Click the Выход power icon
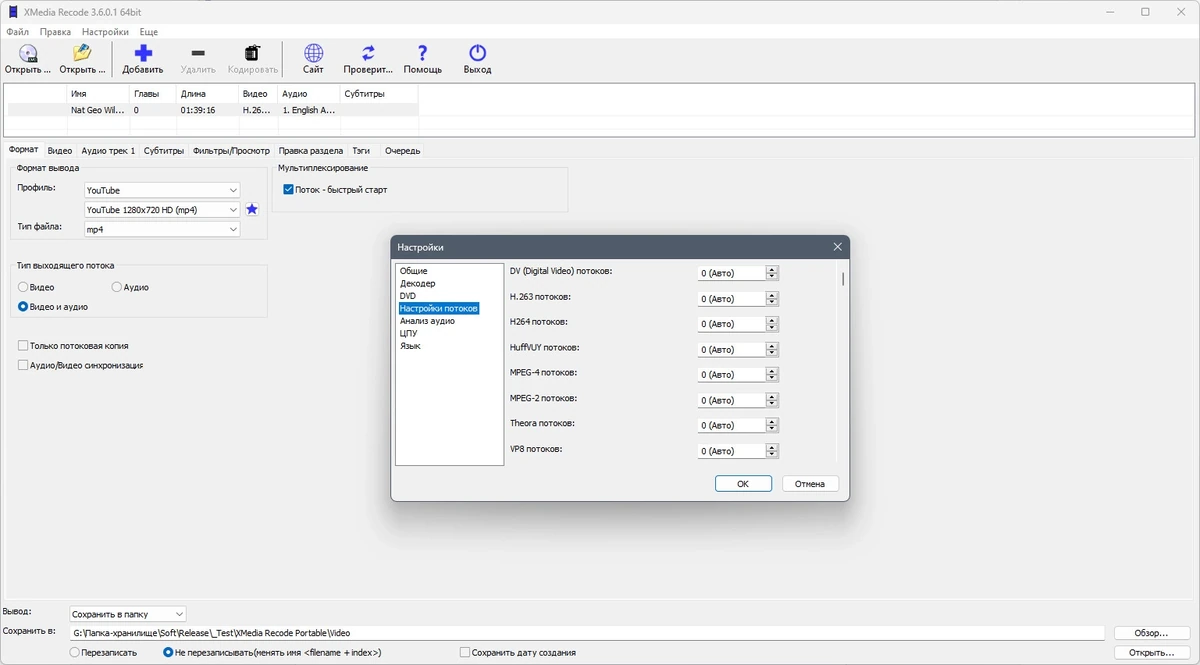The width and height of the screenshot is (1200, 665). click(x=477, y=54)
